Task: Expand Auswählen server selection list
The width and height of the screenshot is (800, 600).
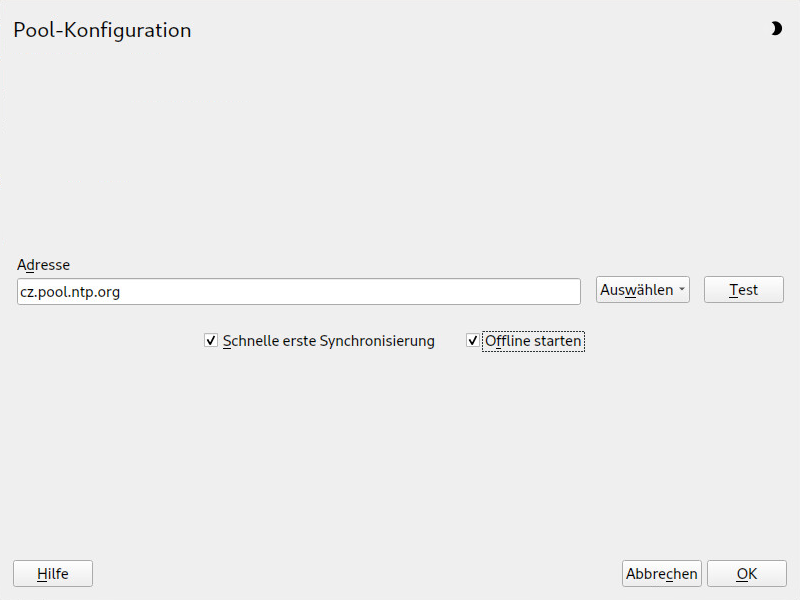Action: 643,290
